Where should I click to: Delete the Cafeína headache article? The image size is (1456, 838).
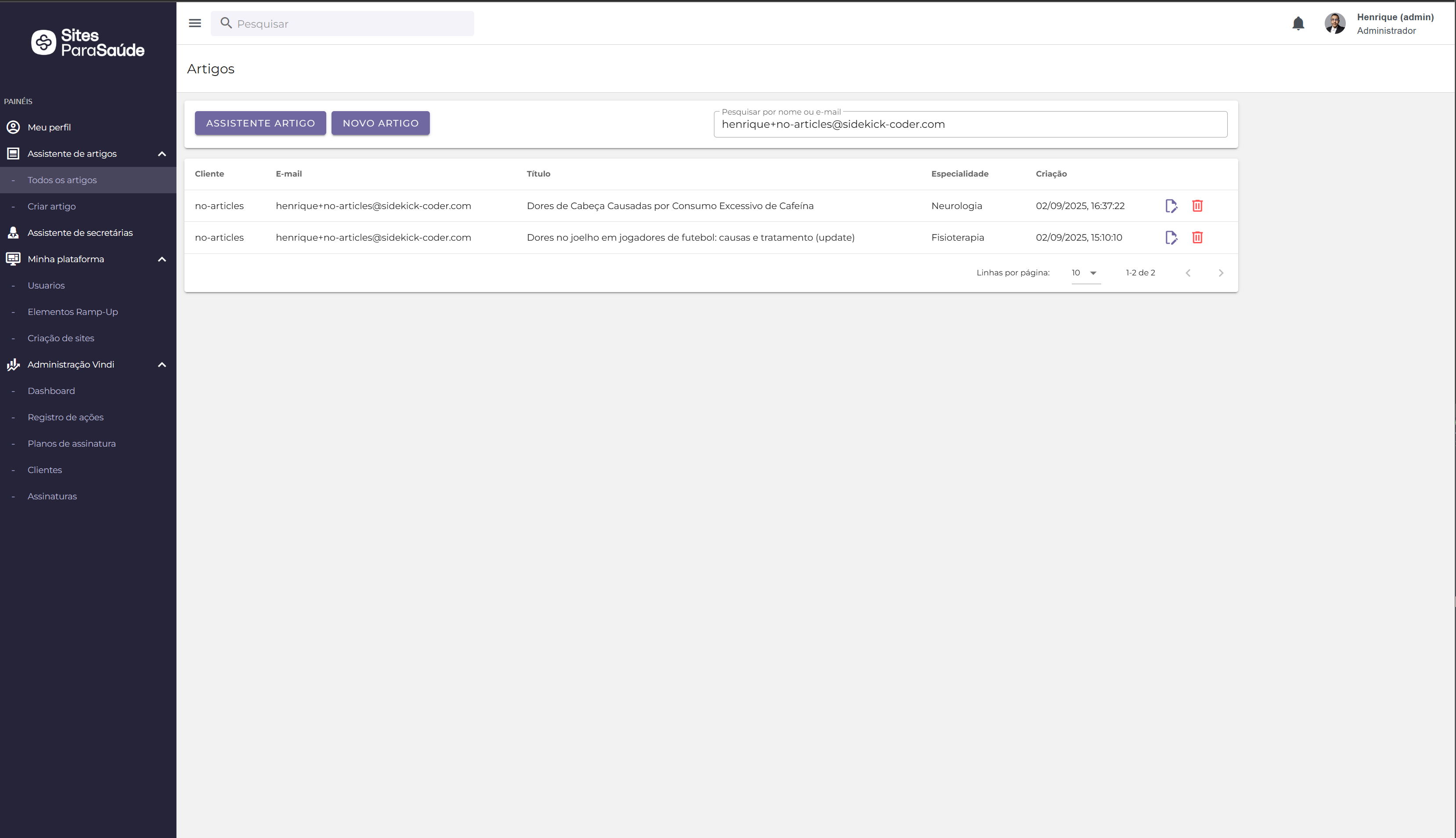click(x=1197, y=206)
